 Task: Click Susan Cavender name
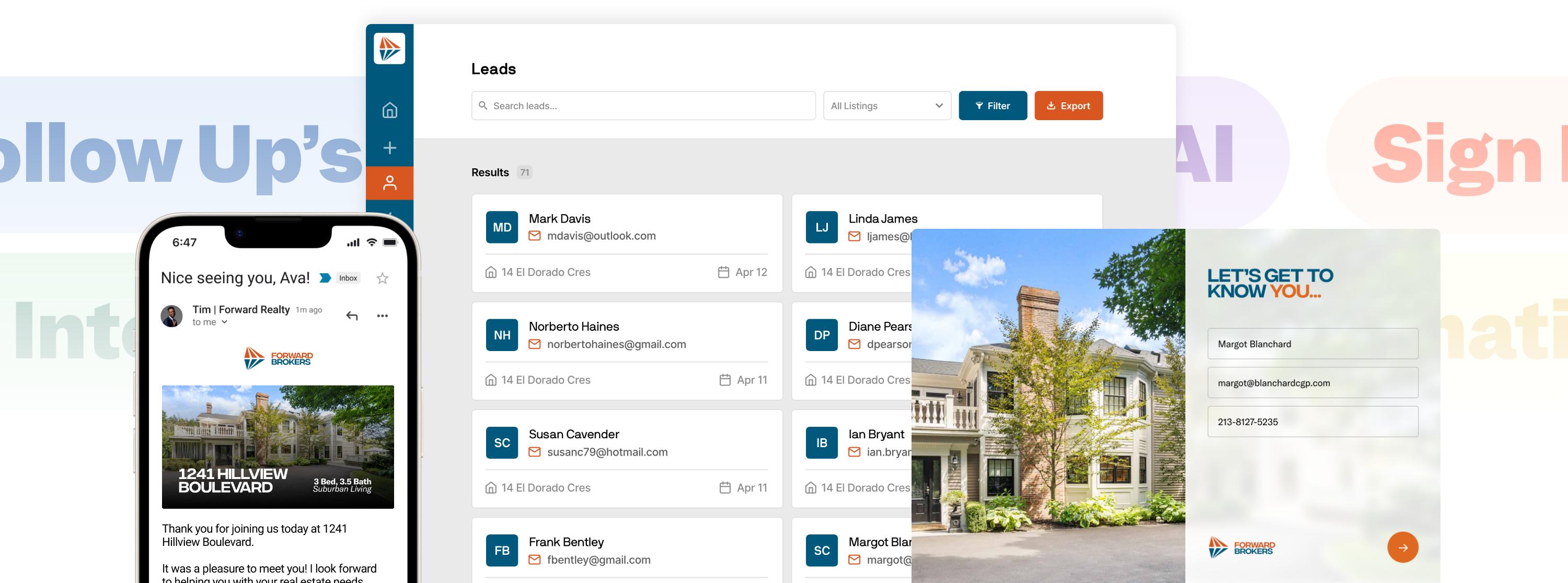pos(573,434)
